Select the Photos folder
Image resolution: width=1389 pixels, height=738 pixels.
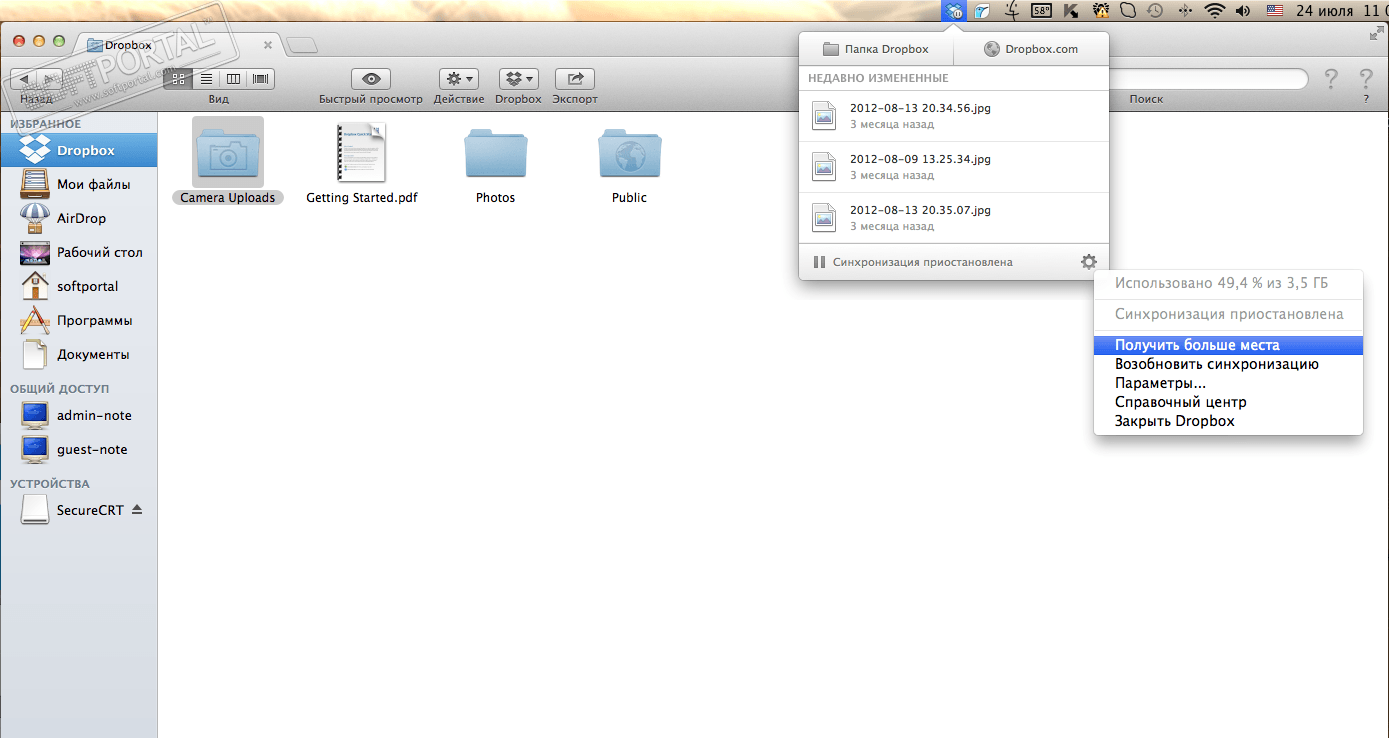[495, 164]
